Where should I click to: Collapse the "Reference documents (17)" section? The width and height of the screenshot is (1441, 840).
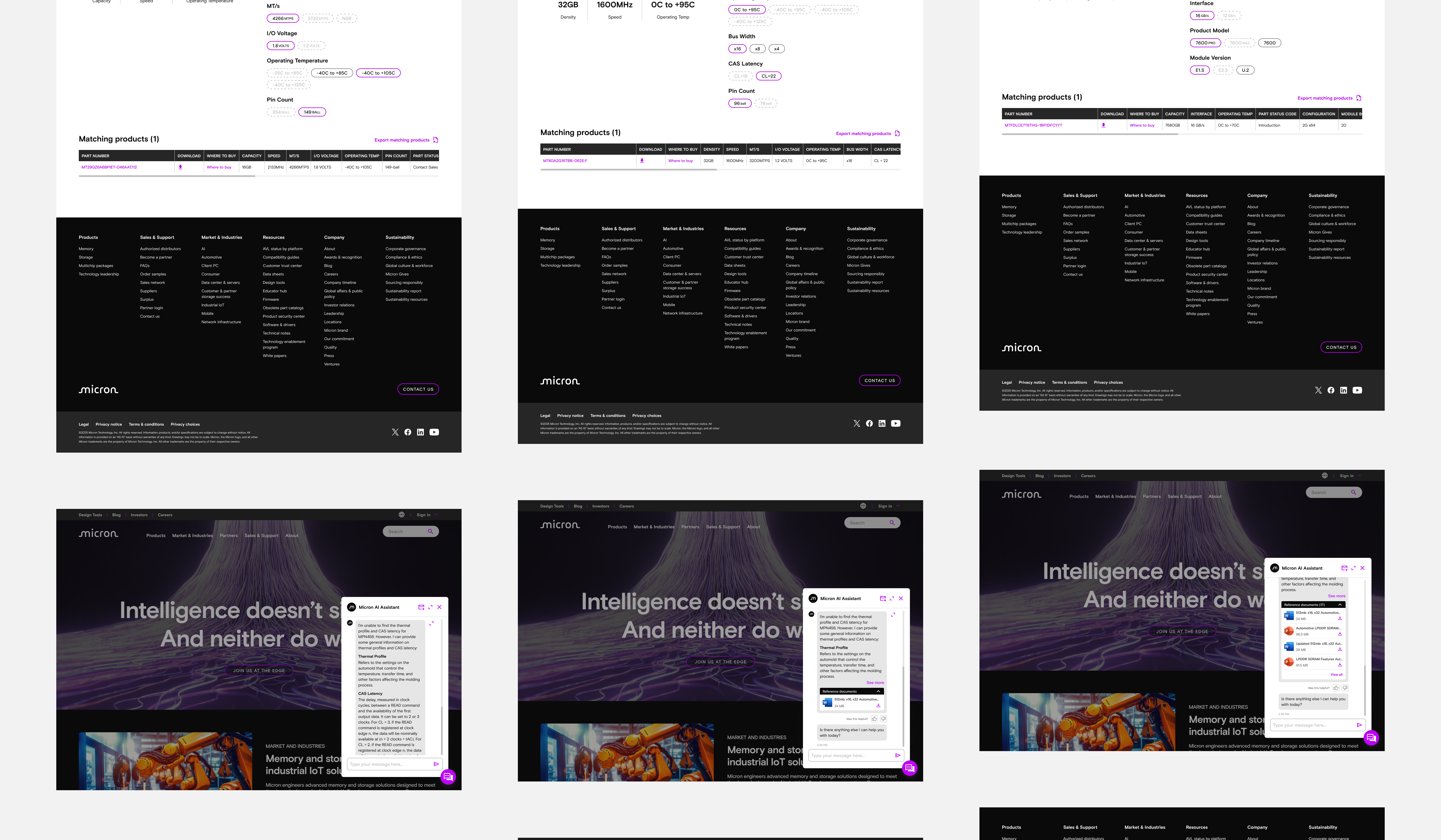pyautogui.click(x=1339, y=605)
